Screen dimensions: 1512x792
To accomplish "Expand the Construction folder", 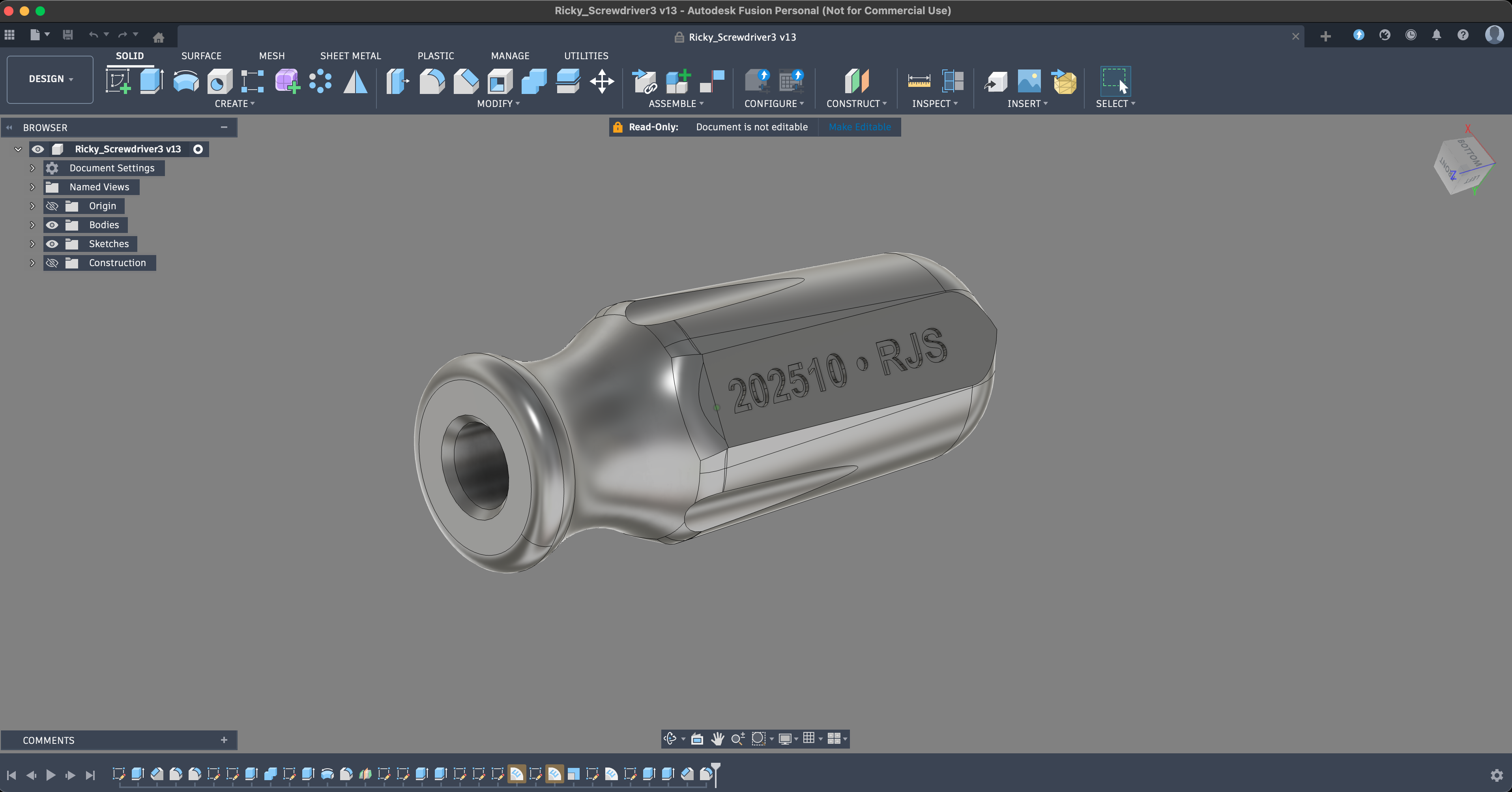I will (32, 263).
